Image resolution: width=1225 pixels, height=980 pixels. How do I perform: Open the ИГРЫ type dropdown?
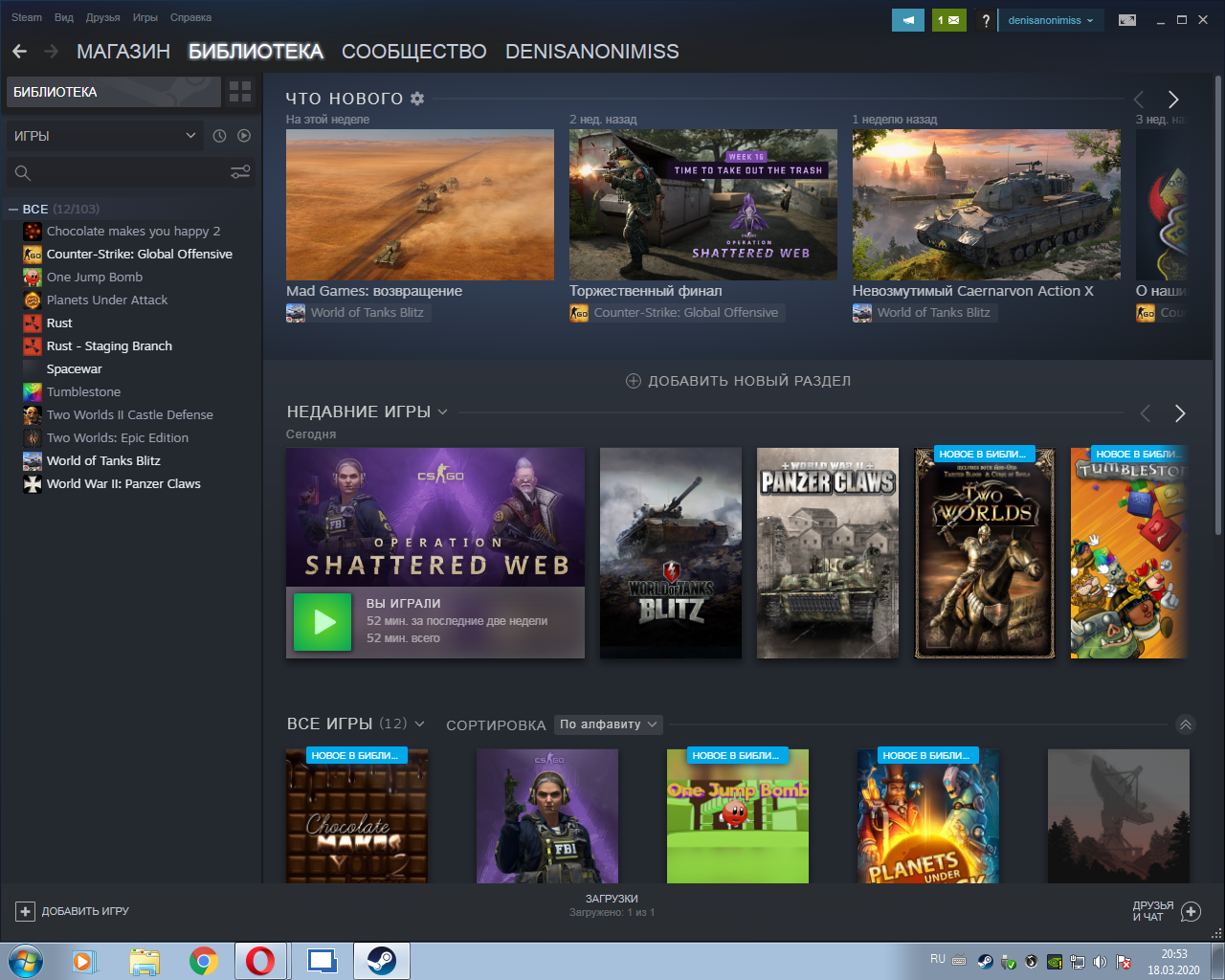coord(104,136)
